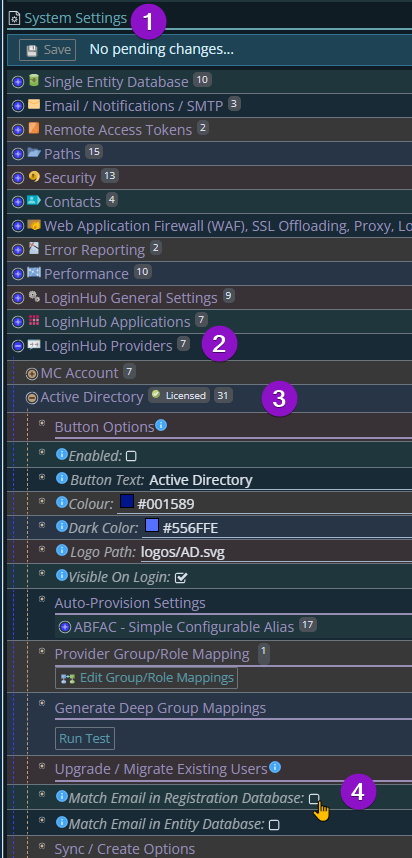
Task: Click the Email / Notifications / SMTP envelope icon
Action: 34,105
